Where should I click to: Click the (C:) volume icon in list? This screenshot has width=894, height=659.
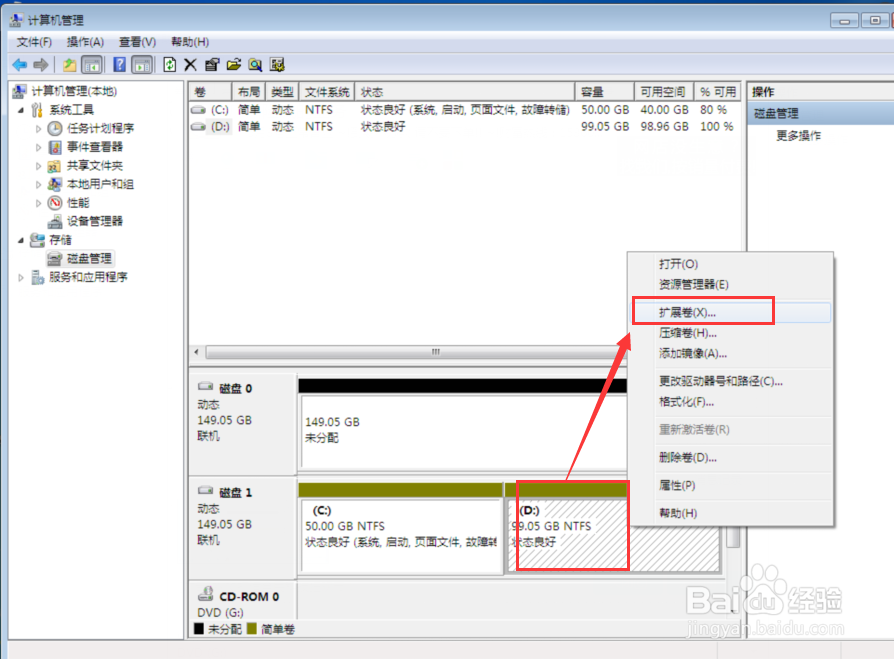[x=198, y=109]
